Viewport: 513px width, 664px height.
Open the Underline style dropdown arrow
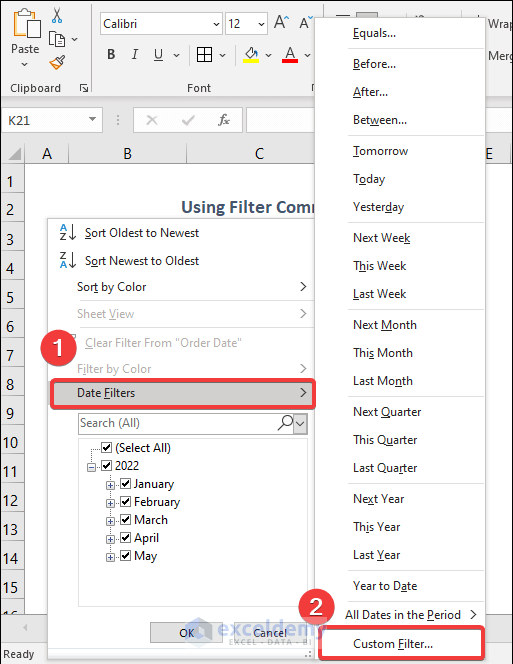click(177, 55)
